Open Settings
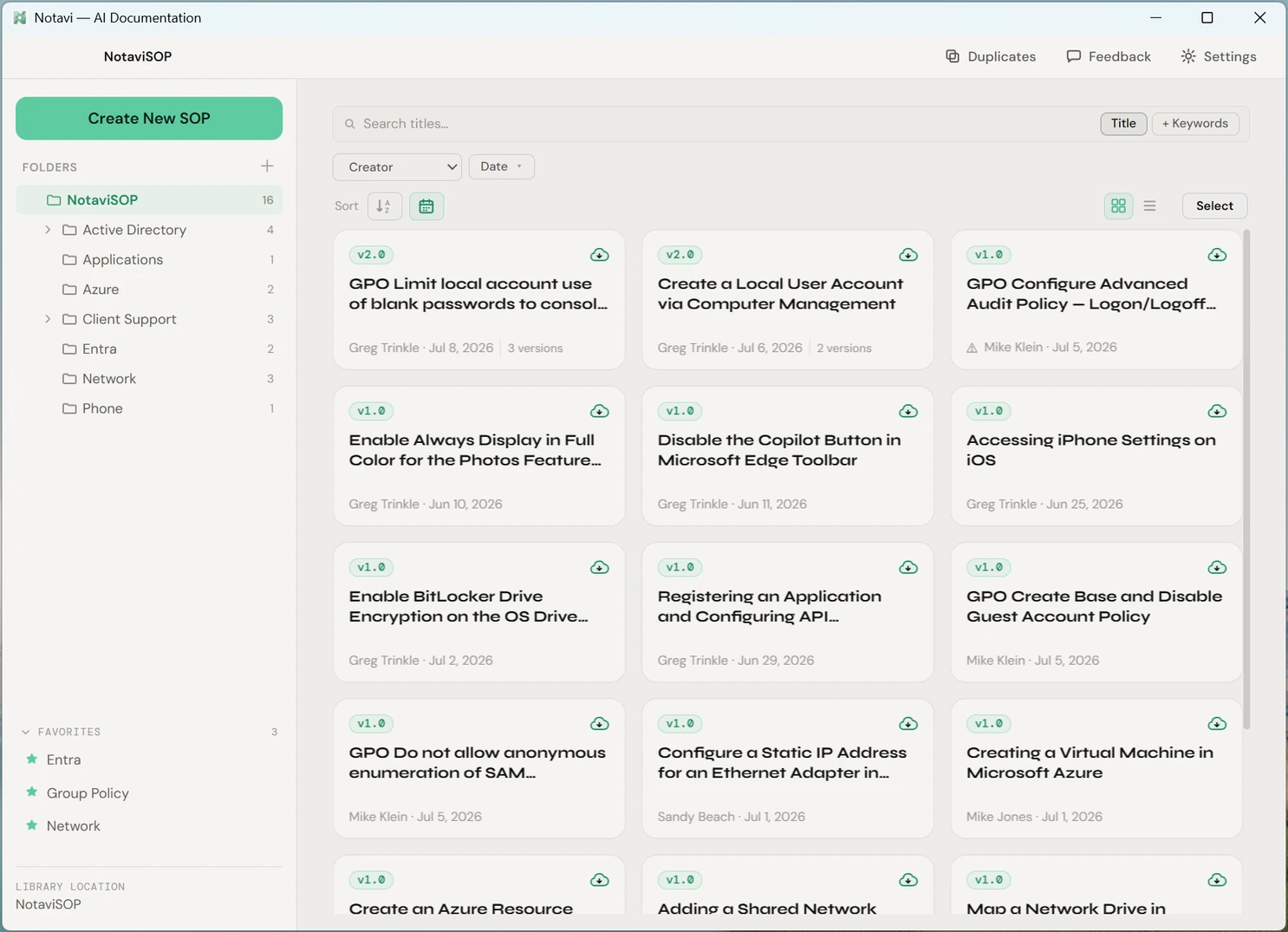Screen dimensions: 1288x932 tap(1219, 56)
